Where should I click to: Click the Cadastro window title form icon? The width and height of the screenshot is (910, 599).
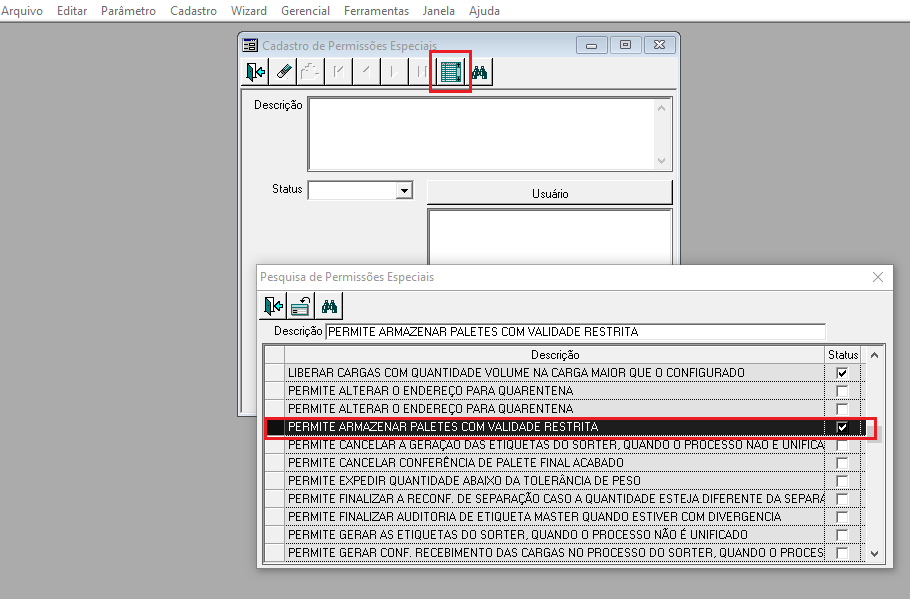point(250,45)
